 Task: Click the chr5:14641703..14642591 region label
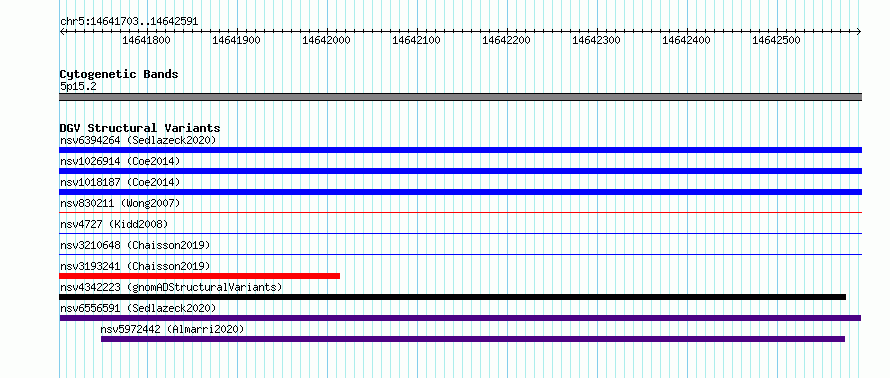[x=129, y=22]
